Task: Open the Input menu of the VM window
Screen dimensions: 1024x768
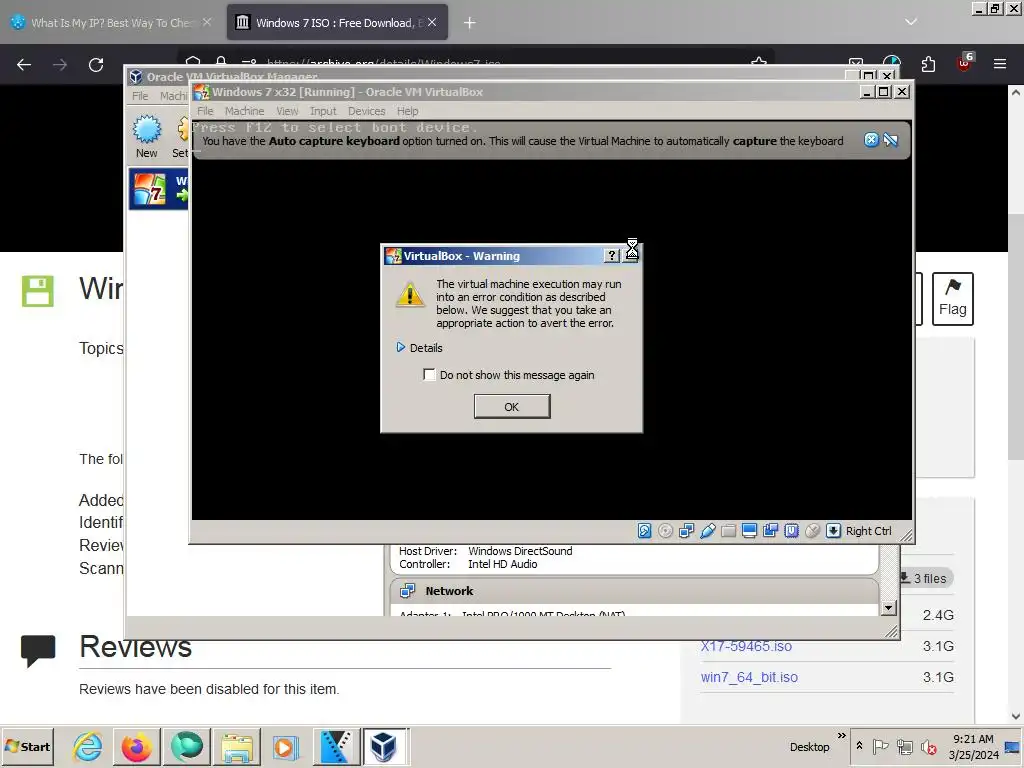Action: [x=323, y=111]
